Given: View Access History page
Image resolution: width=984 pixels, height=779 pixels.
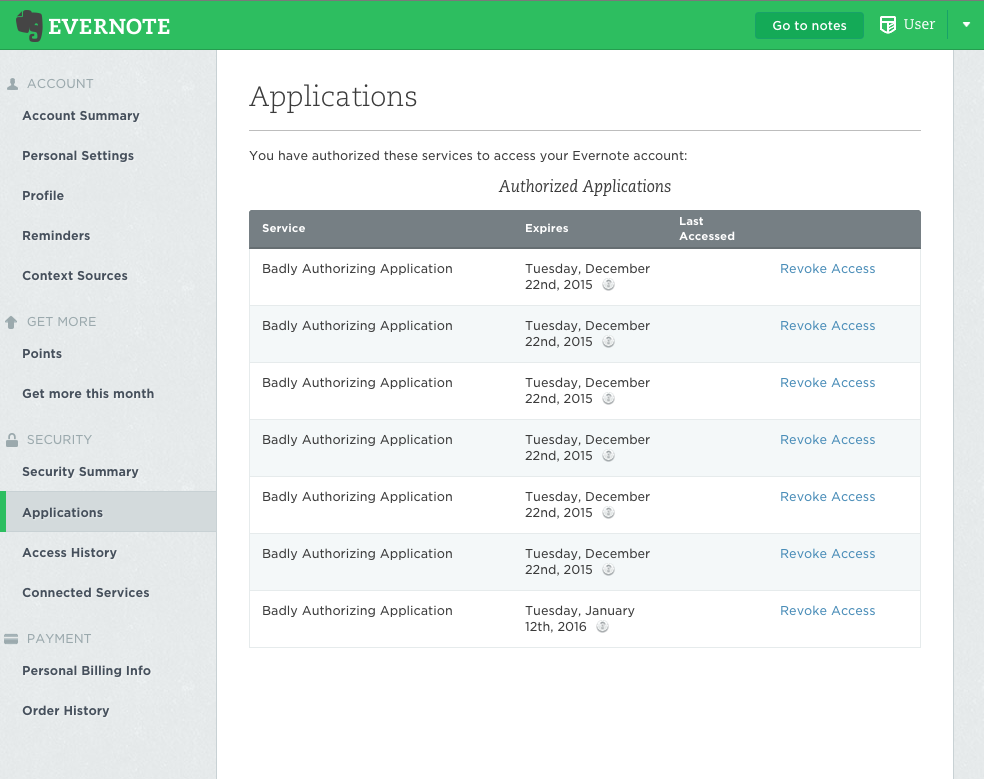Looking at the screenshot, I should pos(69,553).
